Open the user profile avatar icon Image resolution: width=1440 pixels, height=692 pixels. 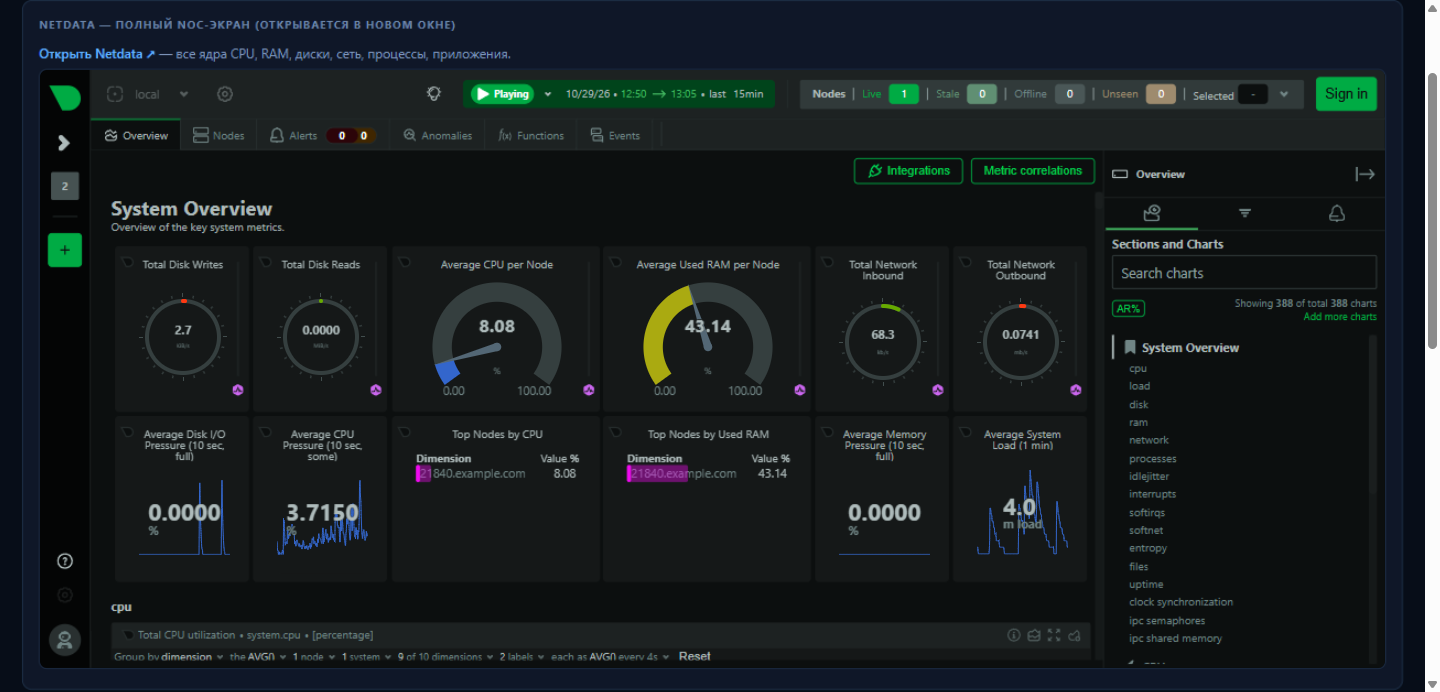[65, 640]
